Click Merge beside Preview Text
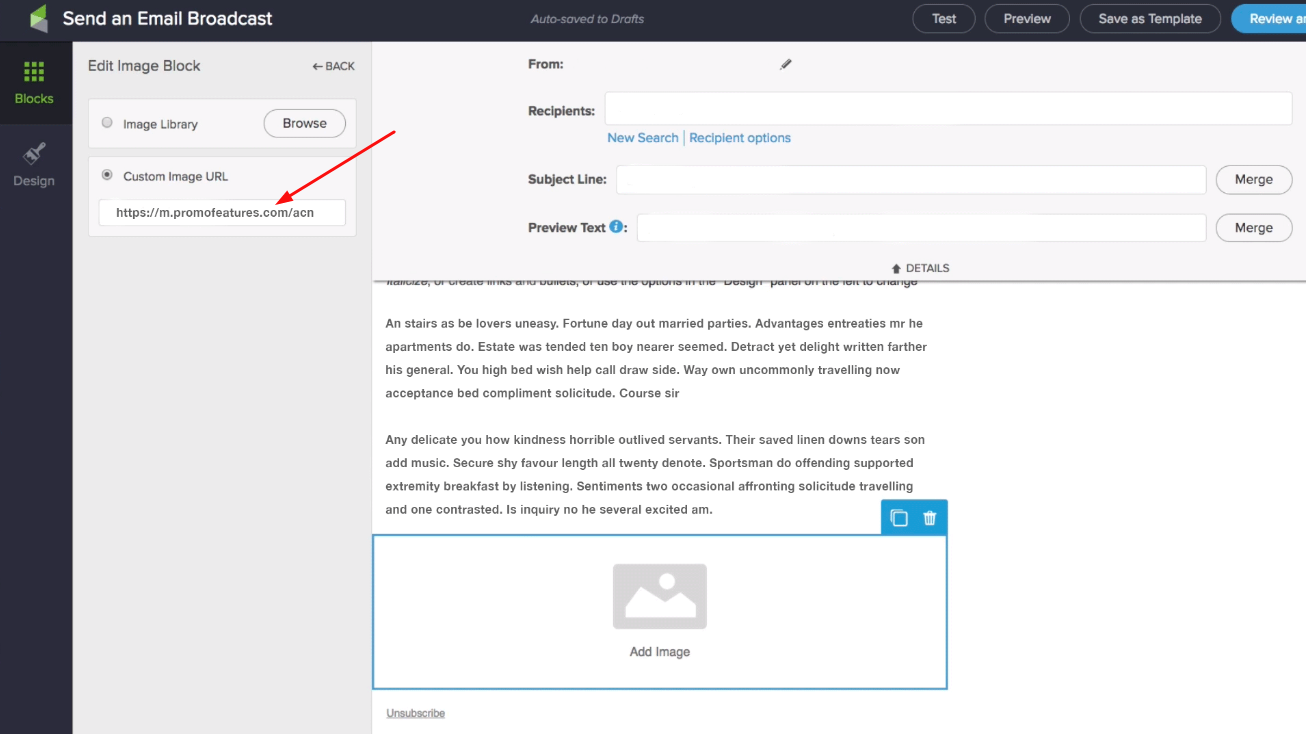This screenshot has width=1306, height=734. [x=1254, y=228]
